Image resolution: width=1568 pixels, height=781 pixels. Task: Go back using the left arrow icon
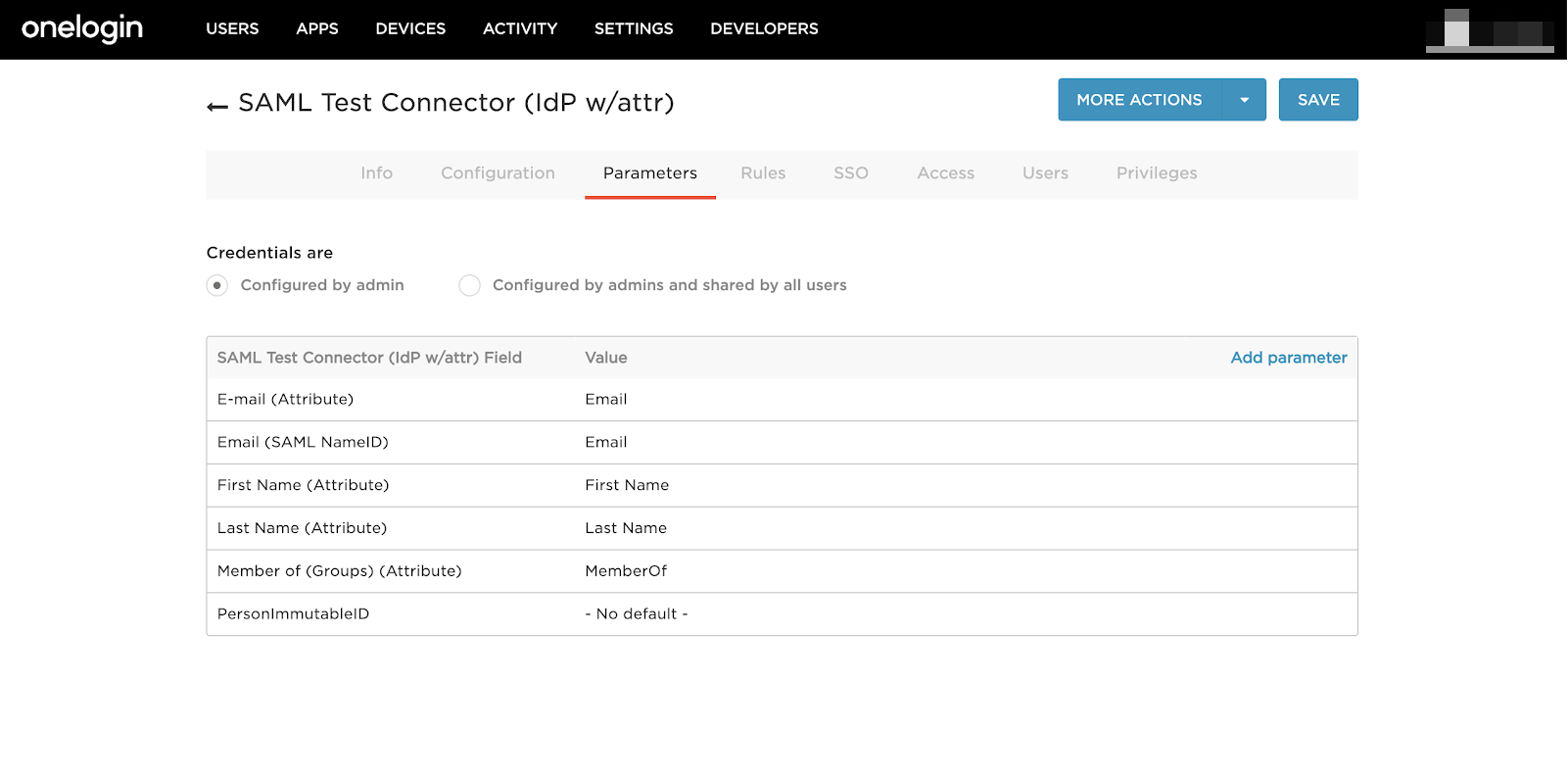[x=217, y=106]
